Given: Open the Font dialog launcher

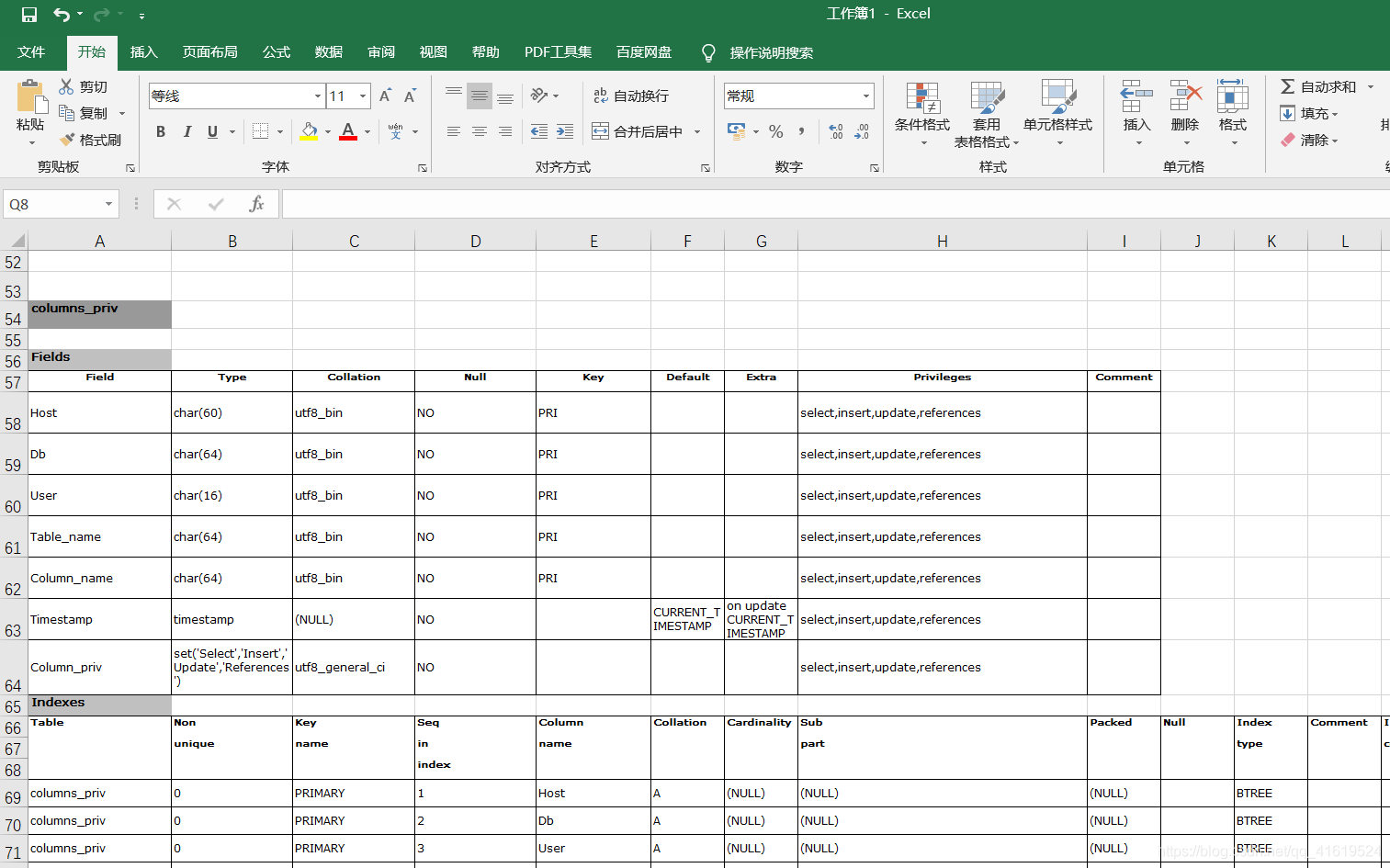Looking at the screenshot, I should pos(423,168).
